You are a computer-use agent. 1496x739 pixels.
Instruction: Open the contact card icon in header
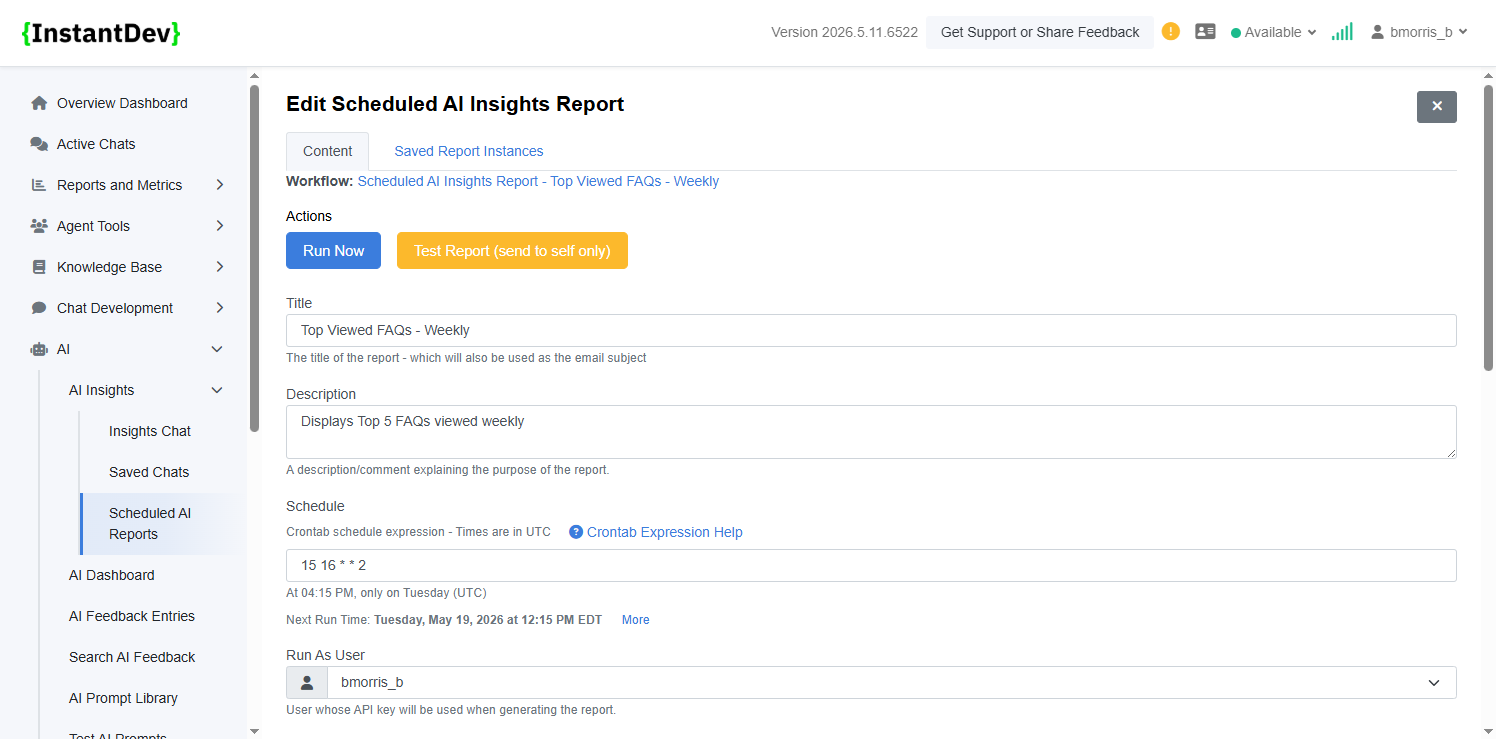coord(1205,32)
